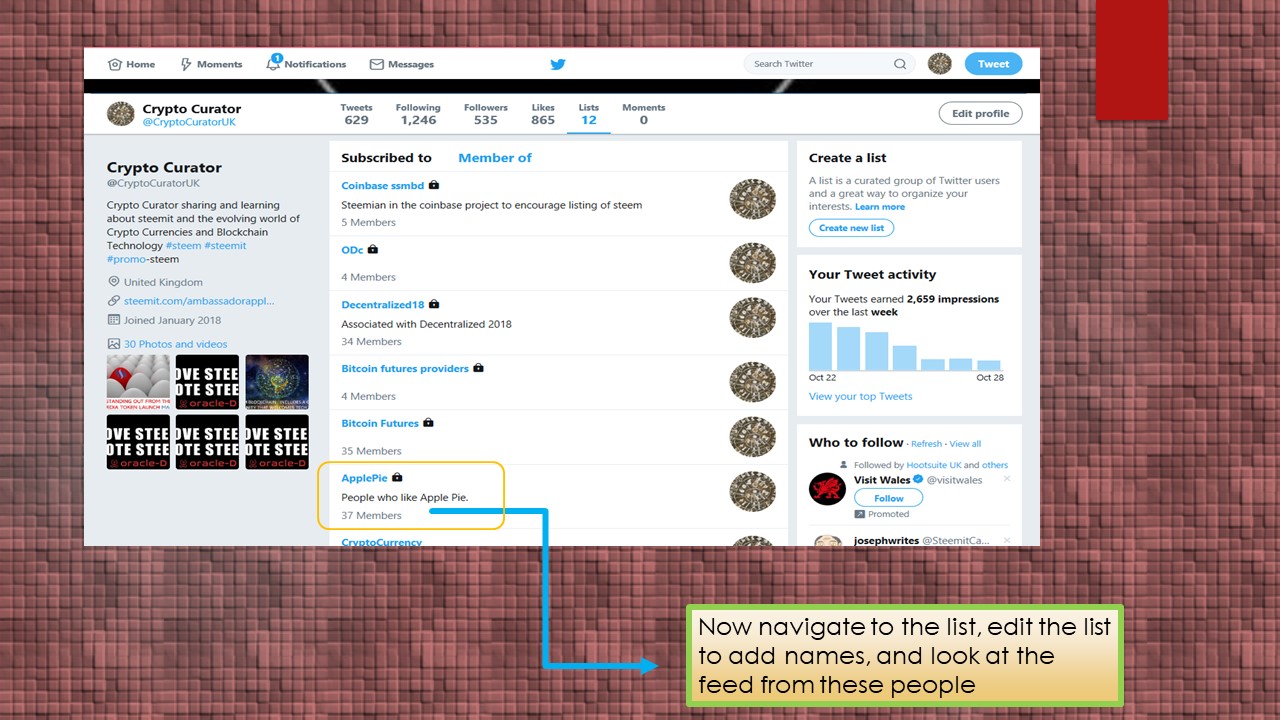
Task: Open the #steemit hashtag link
Action: point(226,246)
